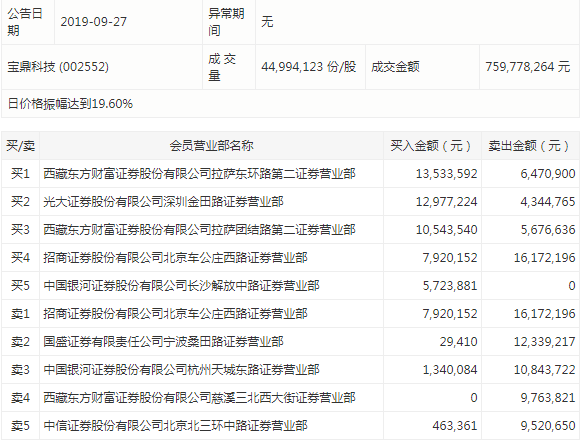
Task: Select 西藏东方财富证券 慈溪三北西大街证券营业部 row
Action: click(291, 398)
